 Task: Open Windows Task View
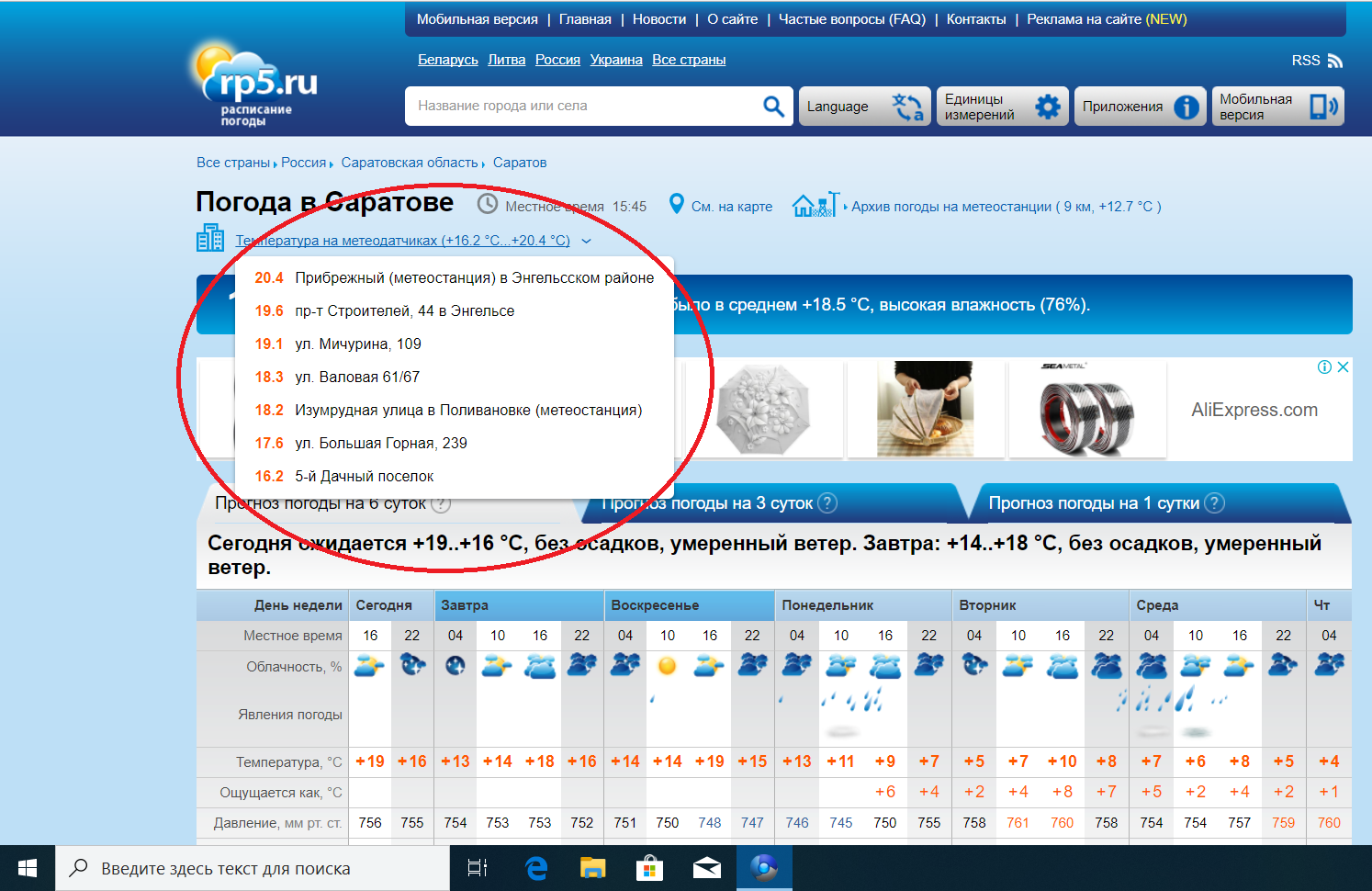click(478, 868)
